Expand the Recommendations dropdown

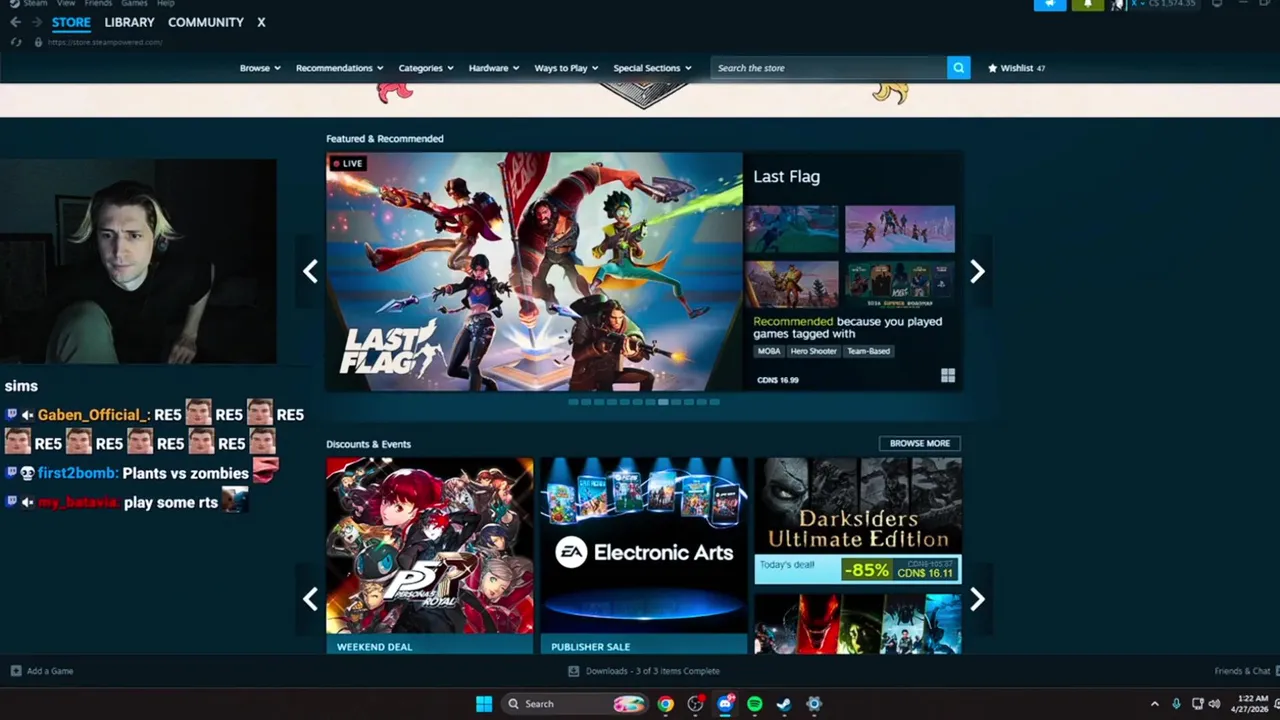point(339,68)
